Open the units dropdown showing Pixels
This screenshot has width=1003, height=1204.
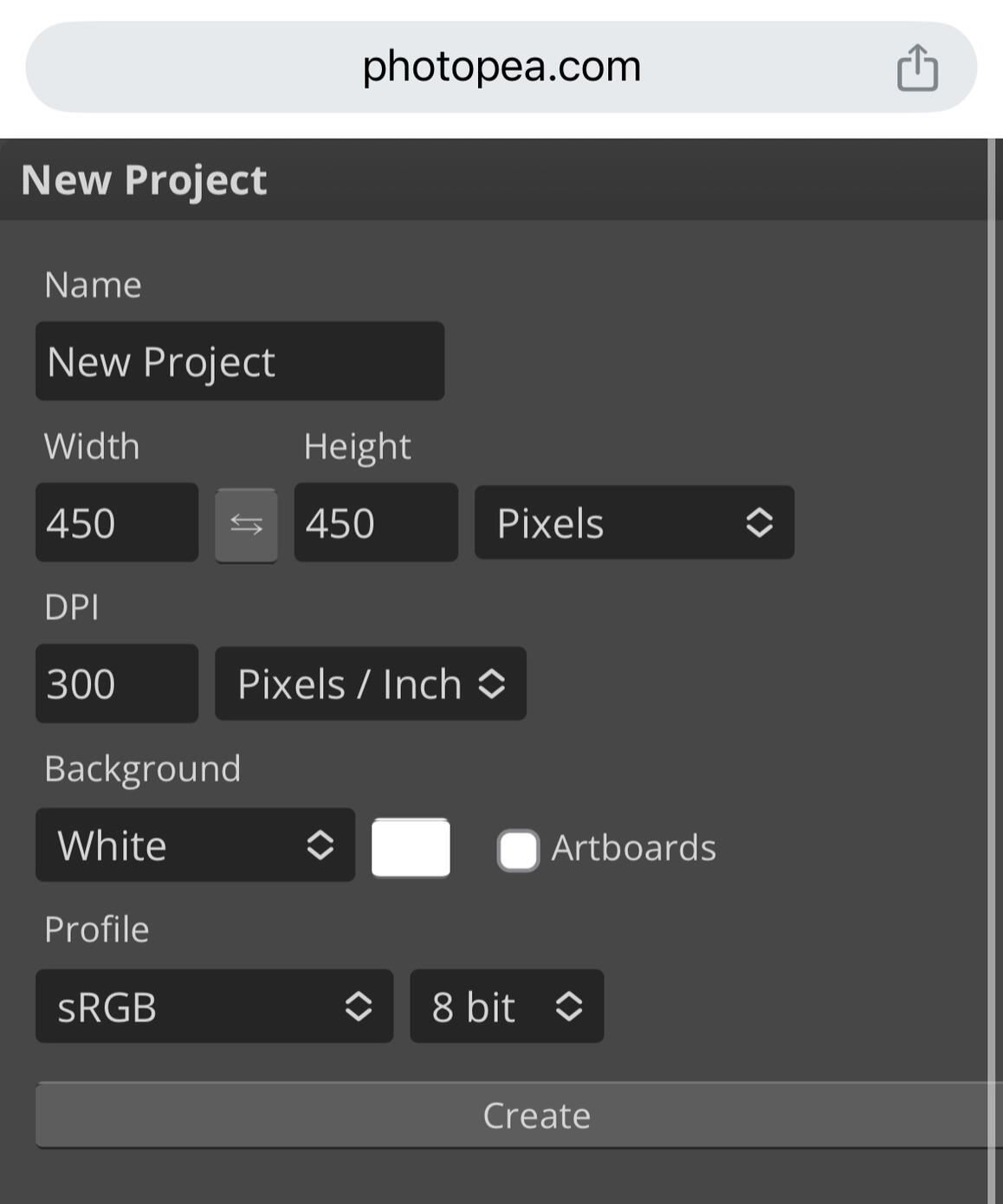(634, 522)
